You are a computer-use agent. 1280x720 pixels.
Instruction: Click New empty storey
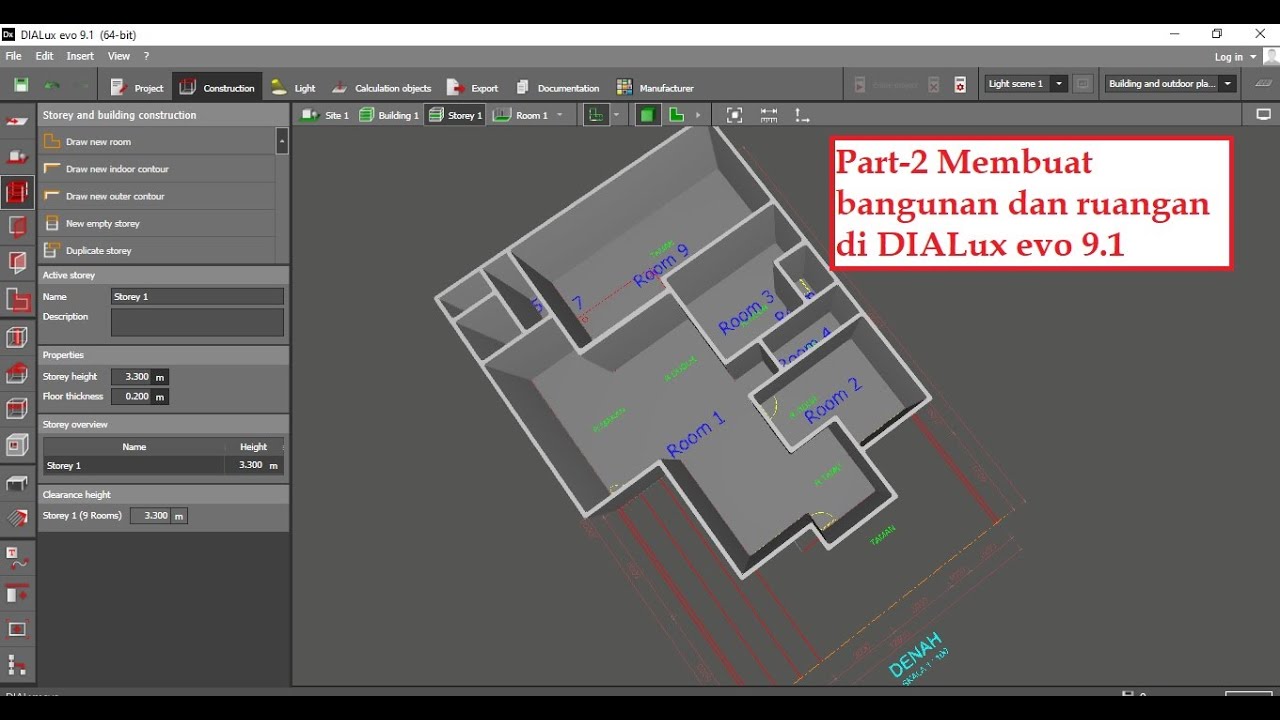pyautogui.click(x=157, y=223)
